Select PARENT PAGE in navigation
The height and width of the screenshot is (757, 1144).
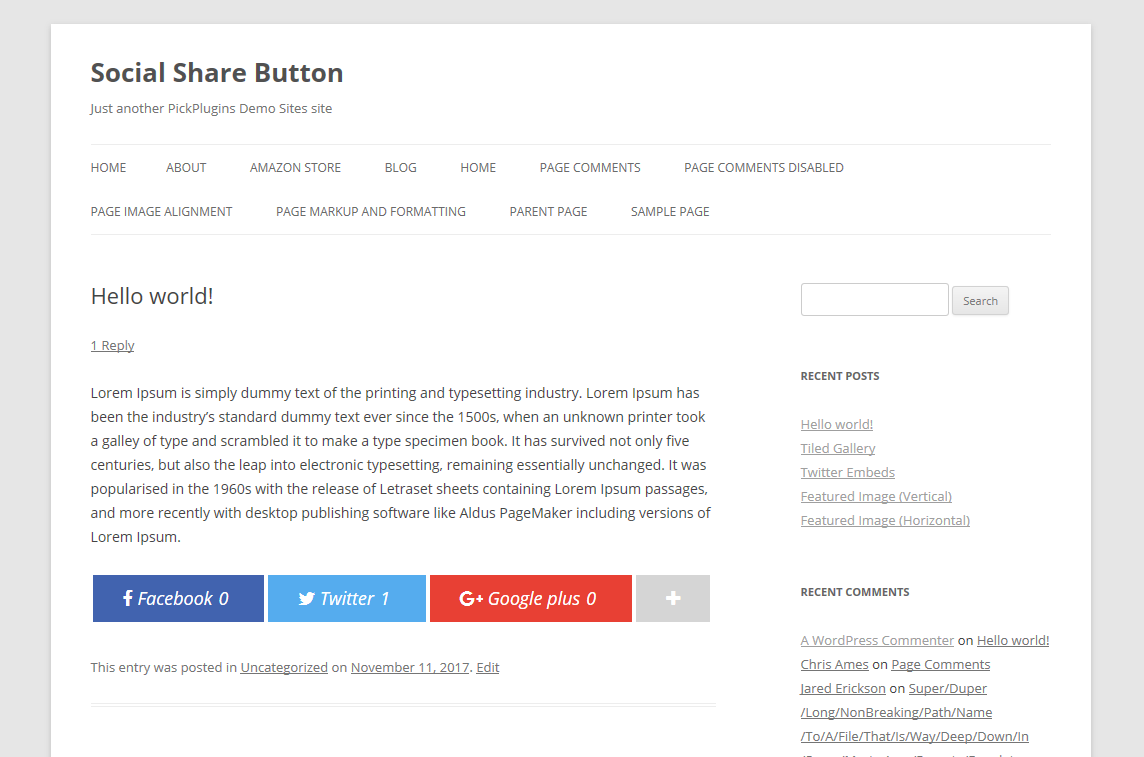pos(548,211)
